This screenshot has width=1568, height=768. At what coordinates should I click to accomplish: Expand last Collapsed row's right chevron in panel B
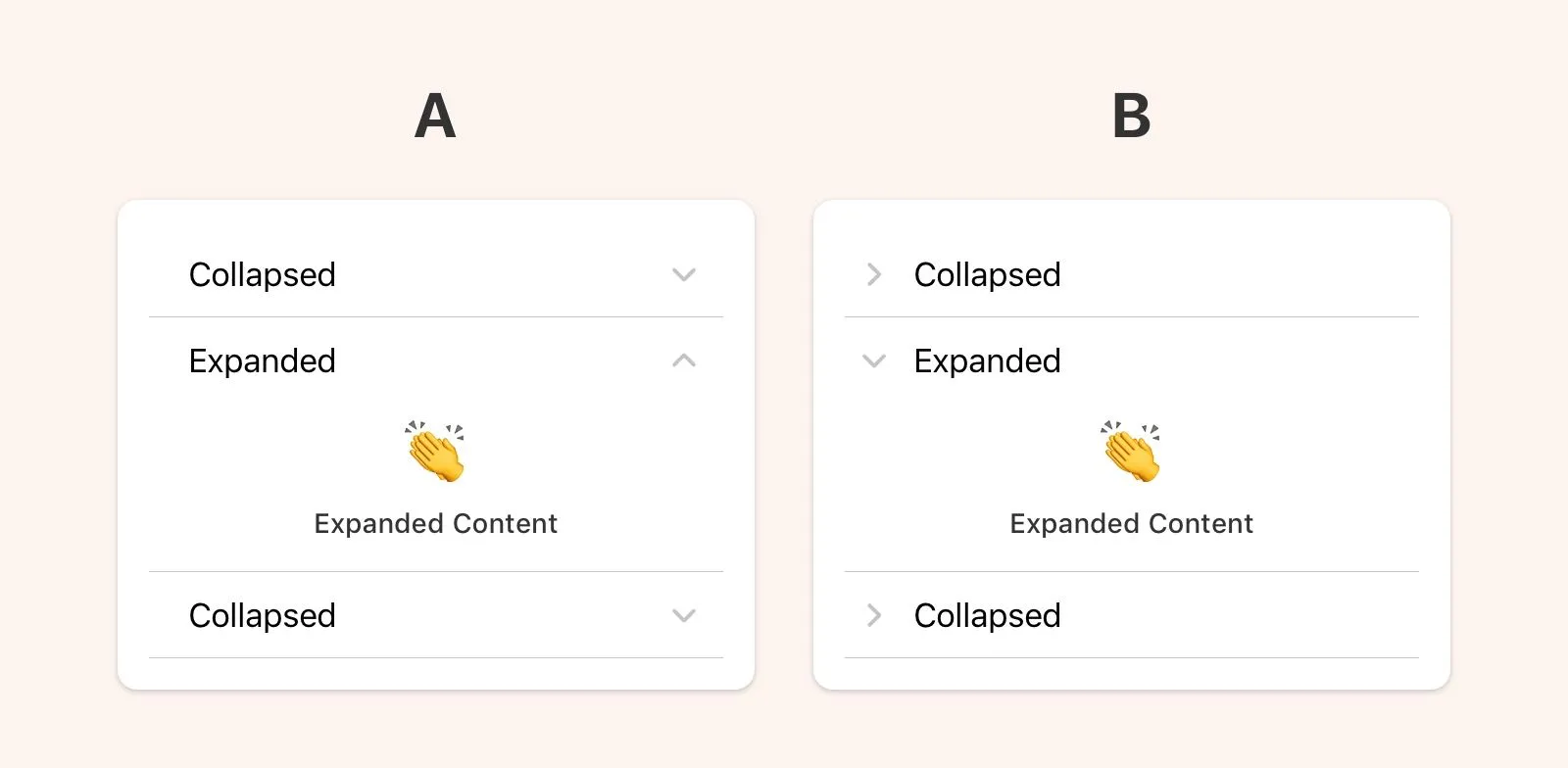[x=874, y=615]
